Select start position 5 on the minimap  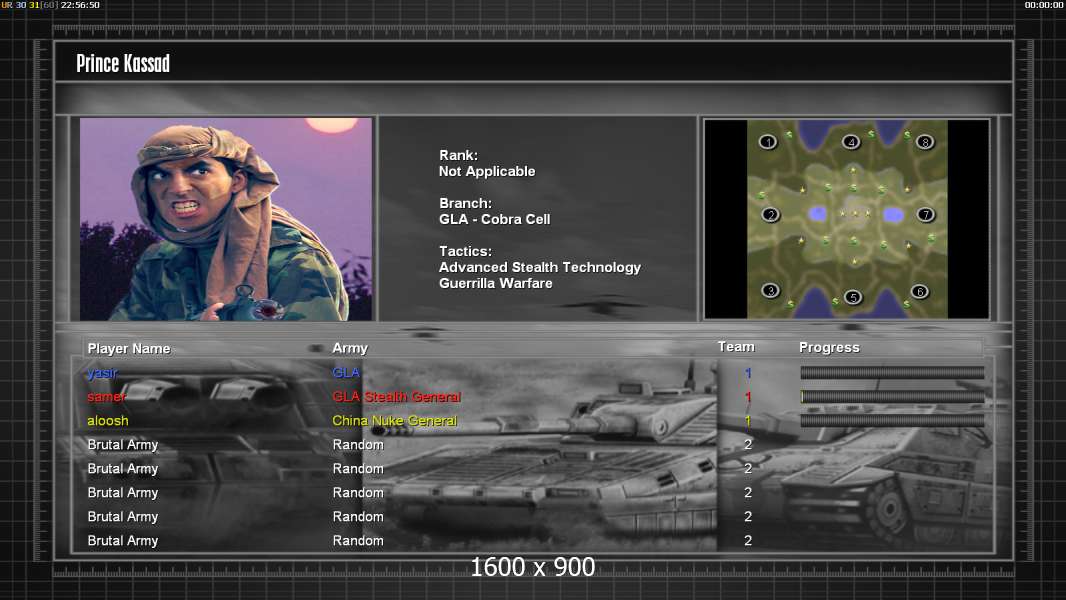[853, 297]
